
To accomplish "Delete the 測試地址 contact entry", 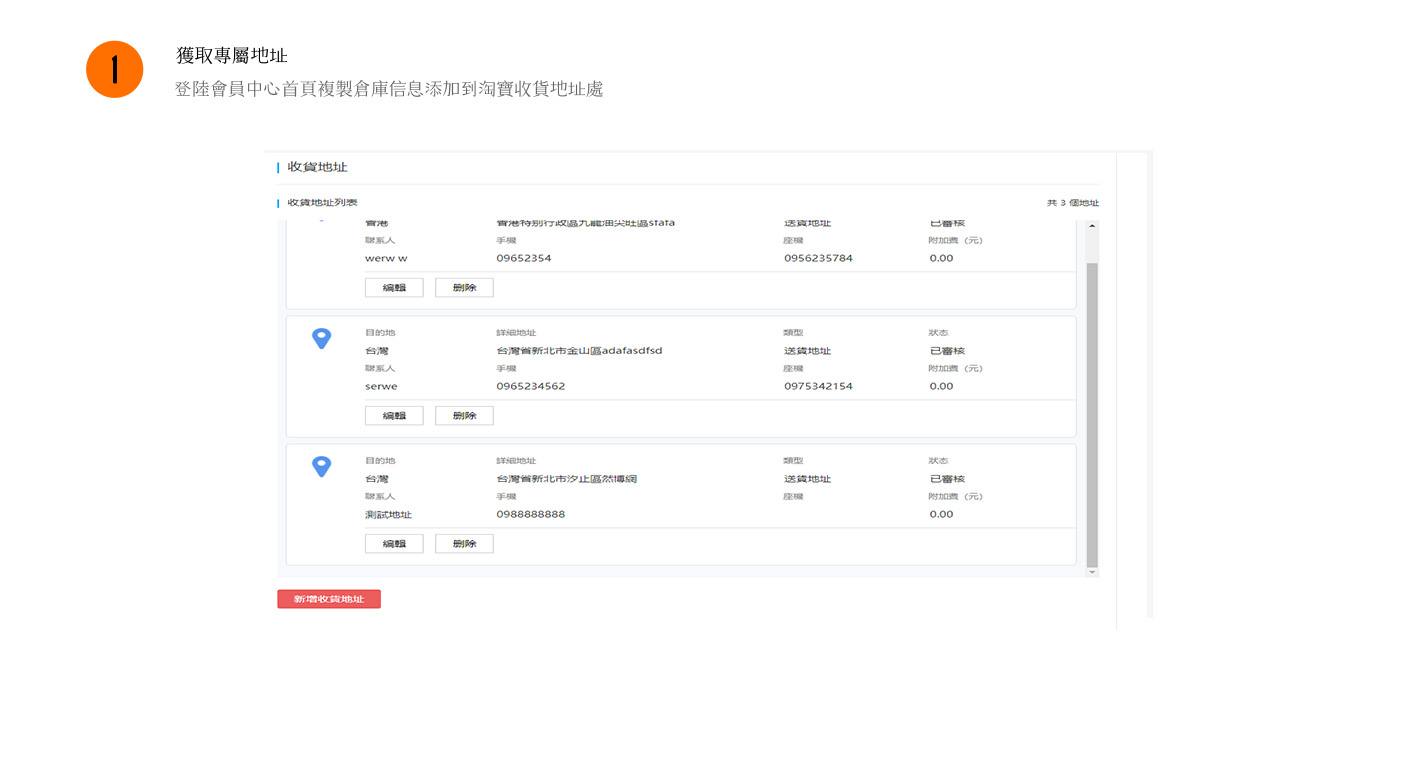I will [x=464, y=543].
